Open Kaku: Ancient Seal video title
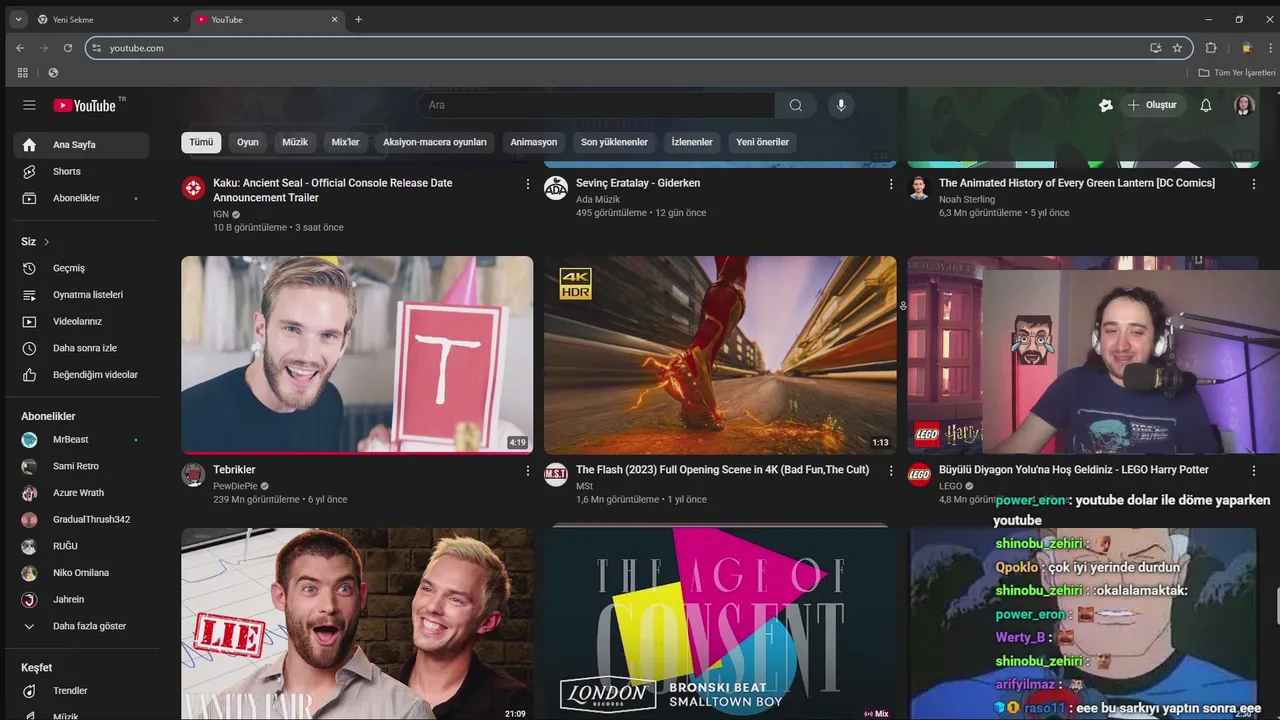The image size is (1280, 720). [333, 190]
